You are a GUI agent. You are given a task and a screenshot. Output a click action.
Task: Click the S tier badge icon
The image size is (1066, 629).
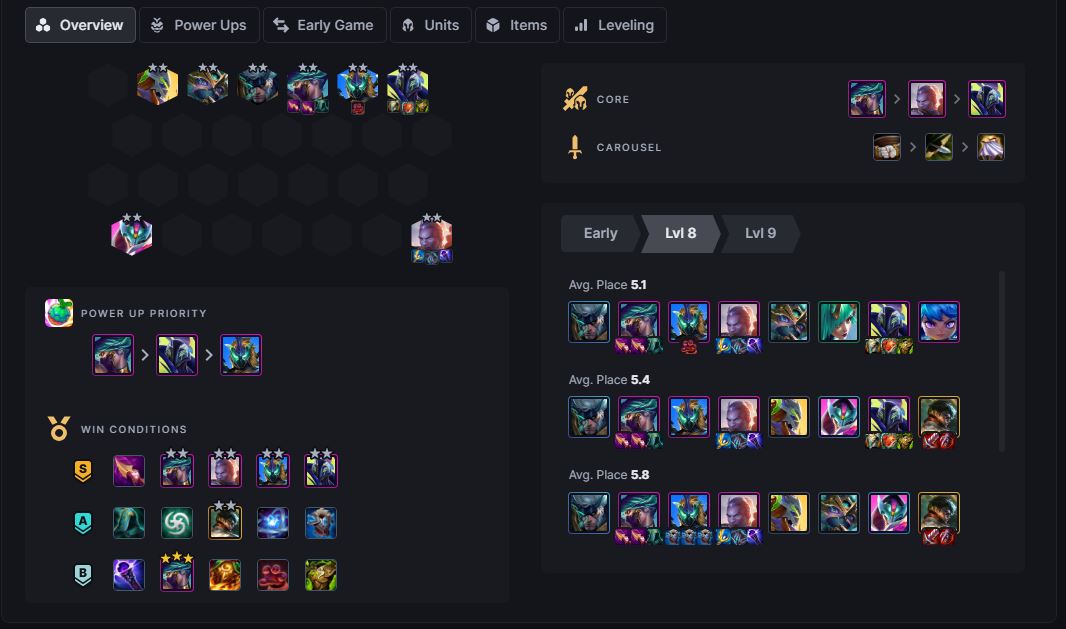coord(83,471)
